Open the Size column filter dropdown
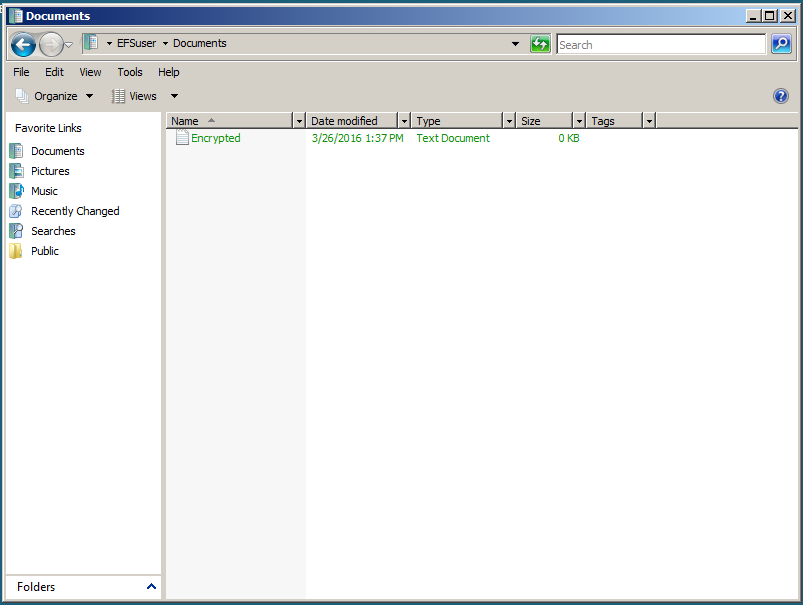 tap(579, 121)
